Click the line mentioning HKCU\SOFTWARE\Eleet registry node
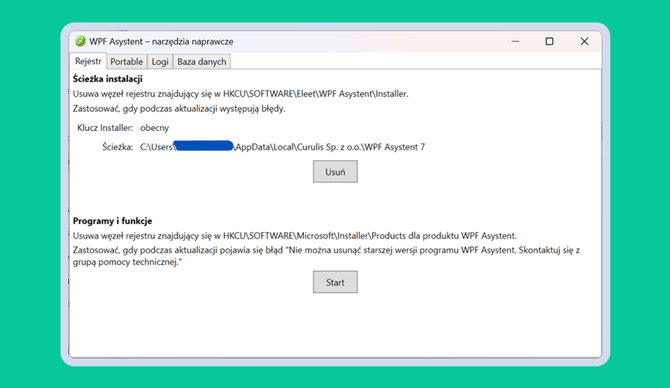 pyautogui.click(x=241, y=94)
